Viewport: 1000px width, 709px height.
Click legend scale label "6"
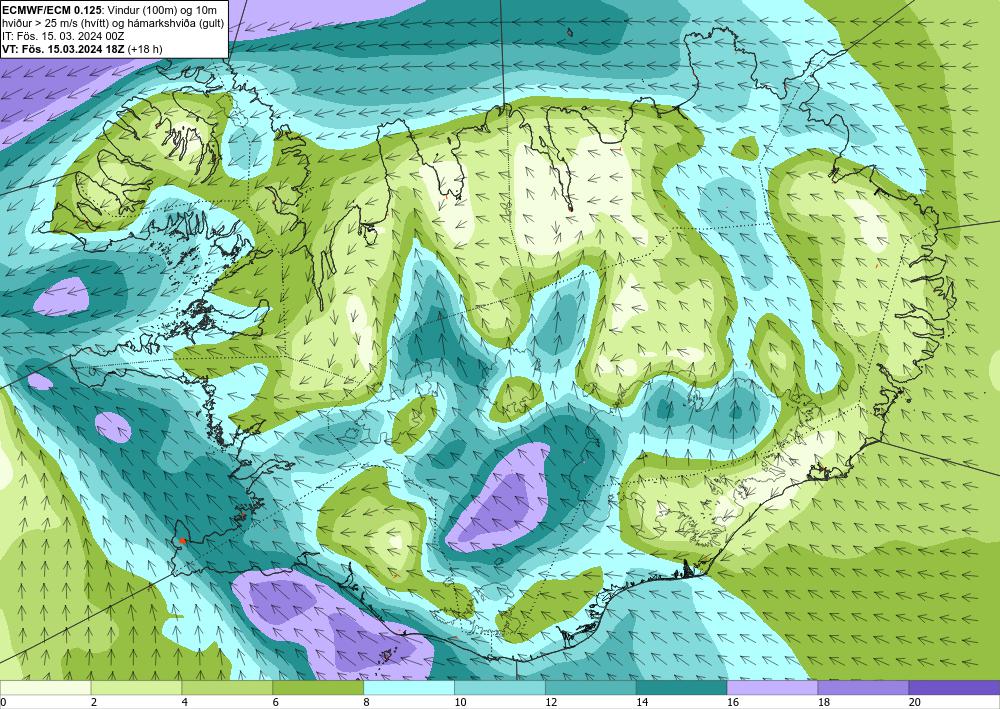tap(276, 703)
